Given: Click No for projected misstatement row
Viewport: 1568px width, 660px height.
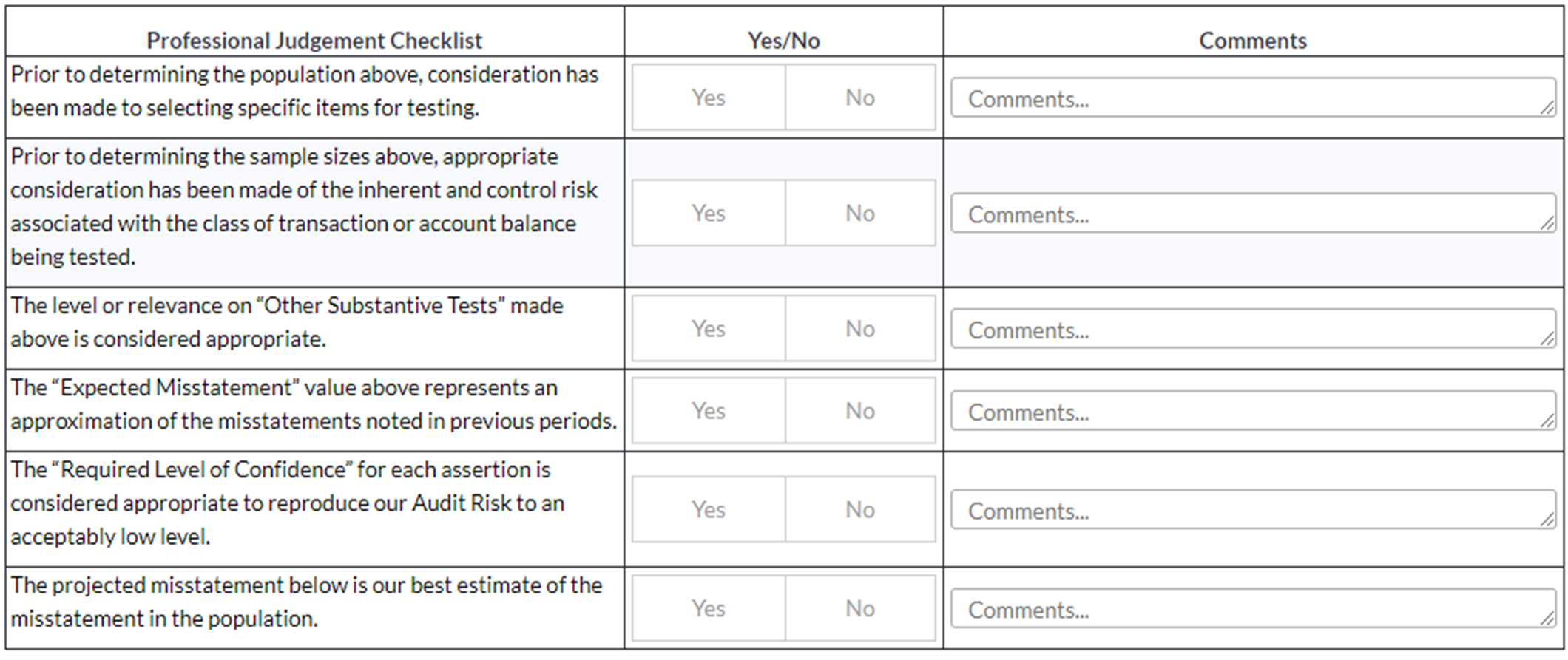Looking at the screenshot, I should click(x=860, y=609).
